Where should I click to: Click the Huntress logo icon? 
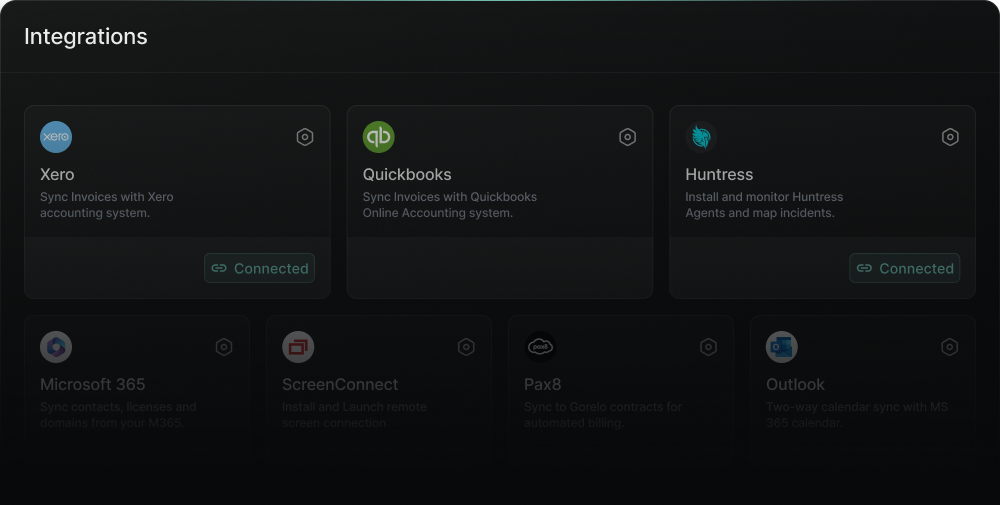pyautogui.click(x=702, y=137)
